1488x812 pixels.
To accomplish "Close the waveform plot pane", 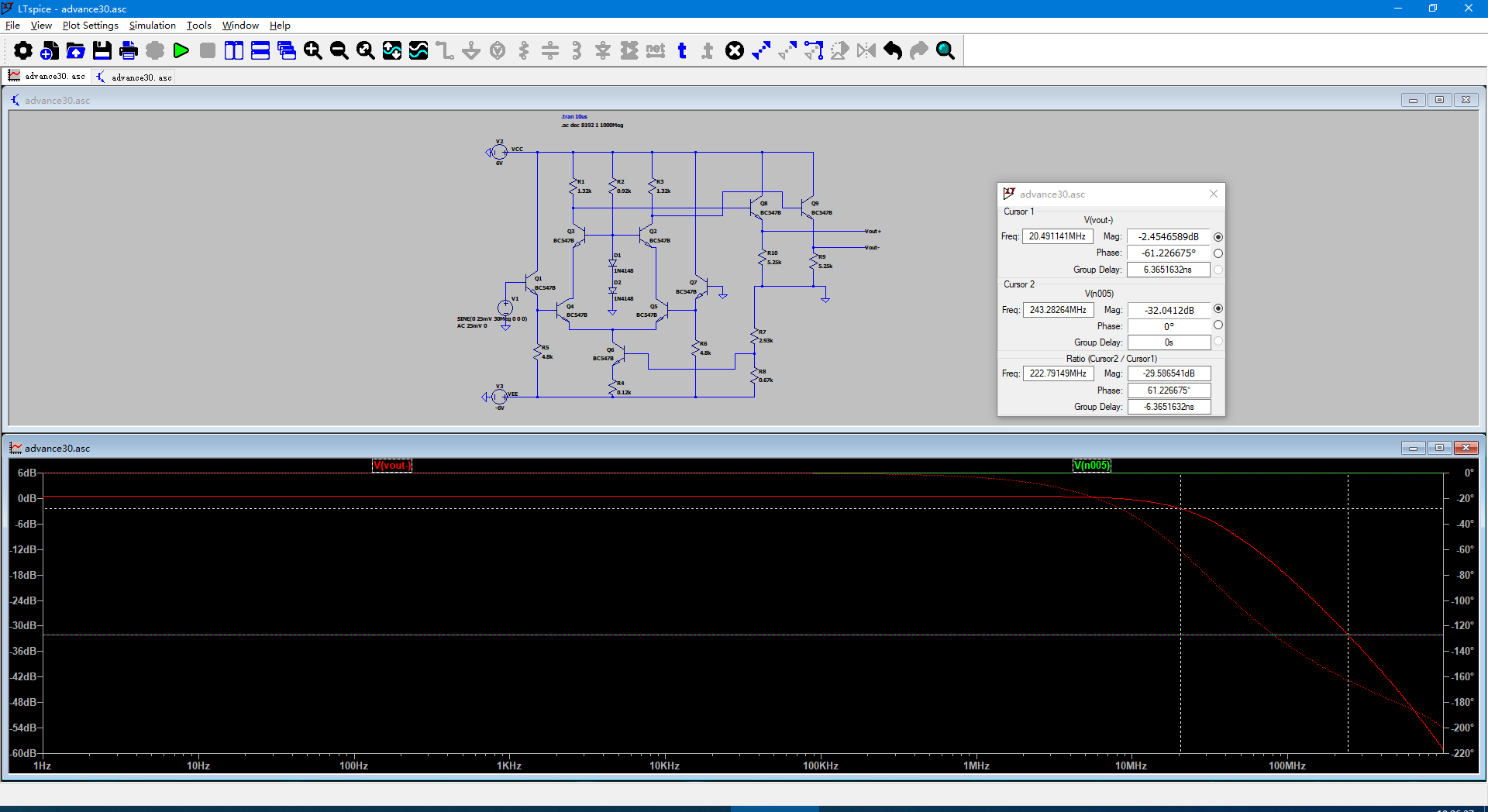I will point(1466,448).
